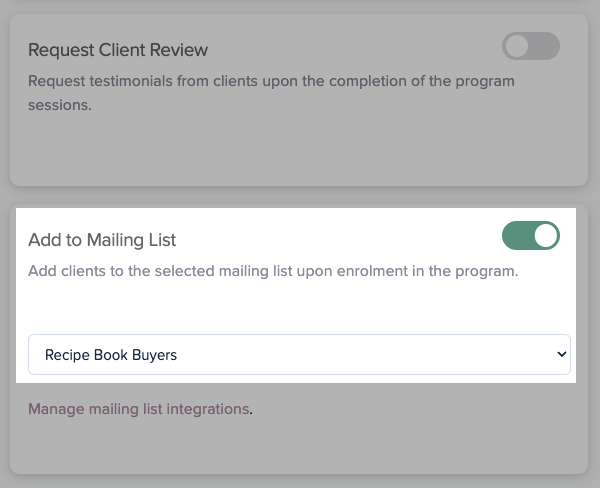Switch off the green mailing list toggle
600x488 pixels.
pyautogui.click(x=530, y=236)
